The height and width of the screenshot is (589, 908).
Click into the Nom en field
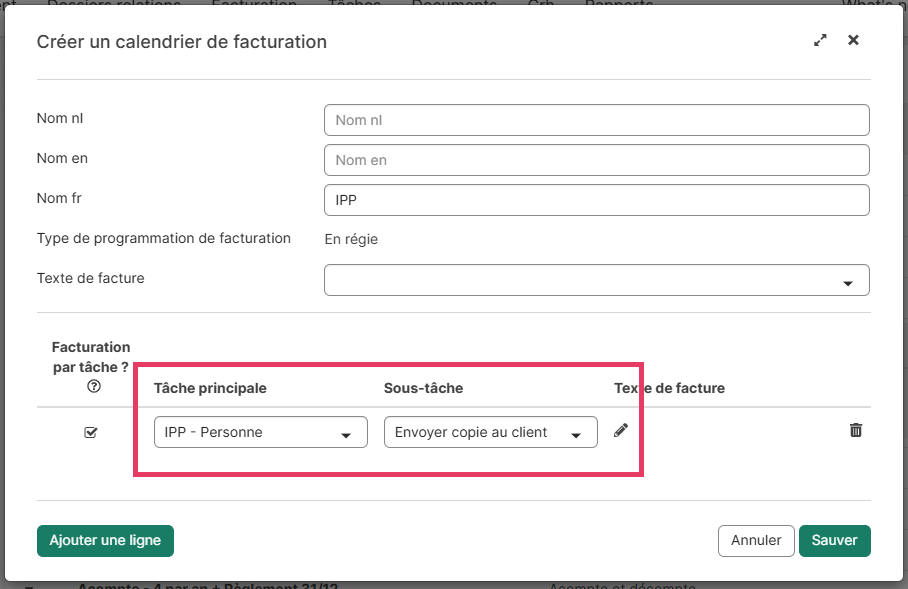tap(596, 160)
